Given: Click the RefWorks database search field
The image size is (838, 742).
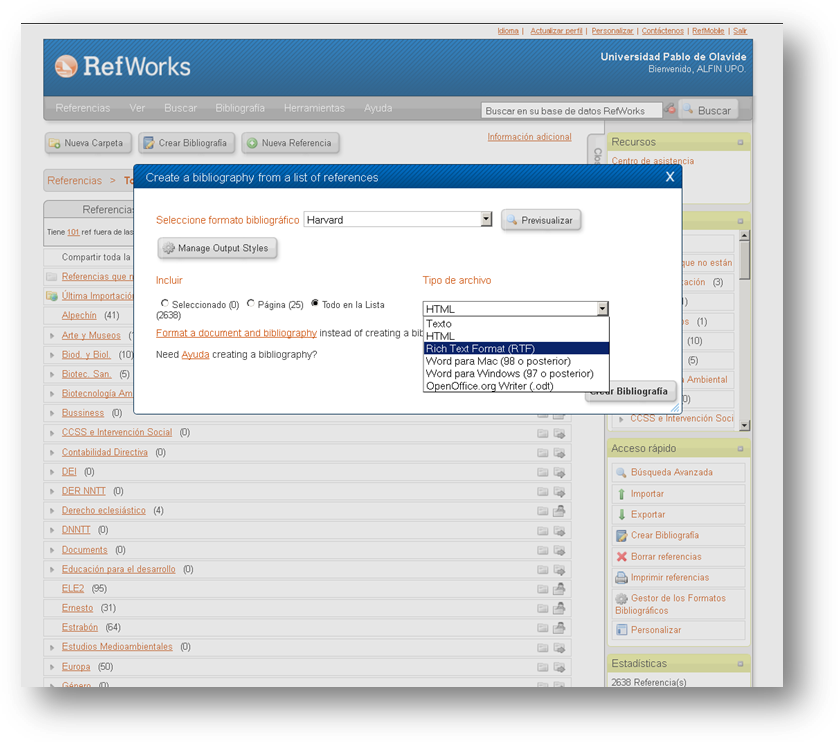Looking at the screenshot, I should [x=571, y=111].
